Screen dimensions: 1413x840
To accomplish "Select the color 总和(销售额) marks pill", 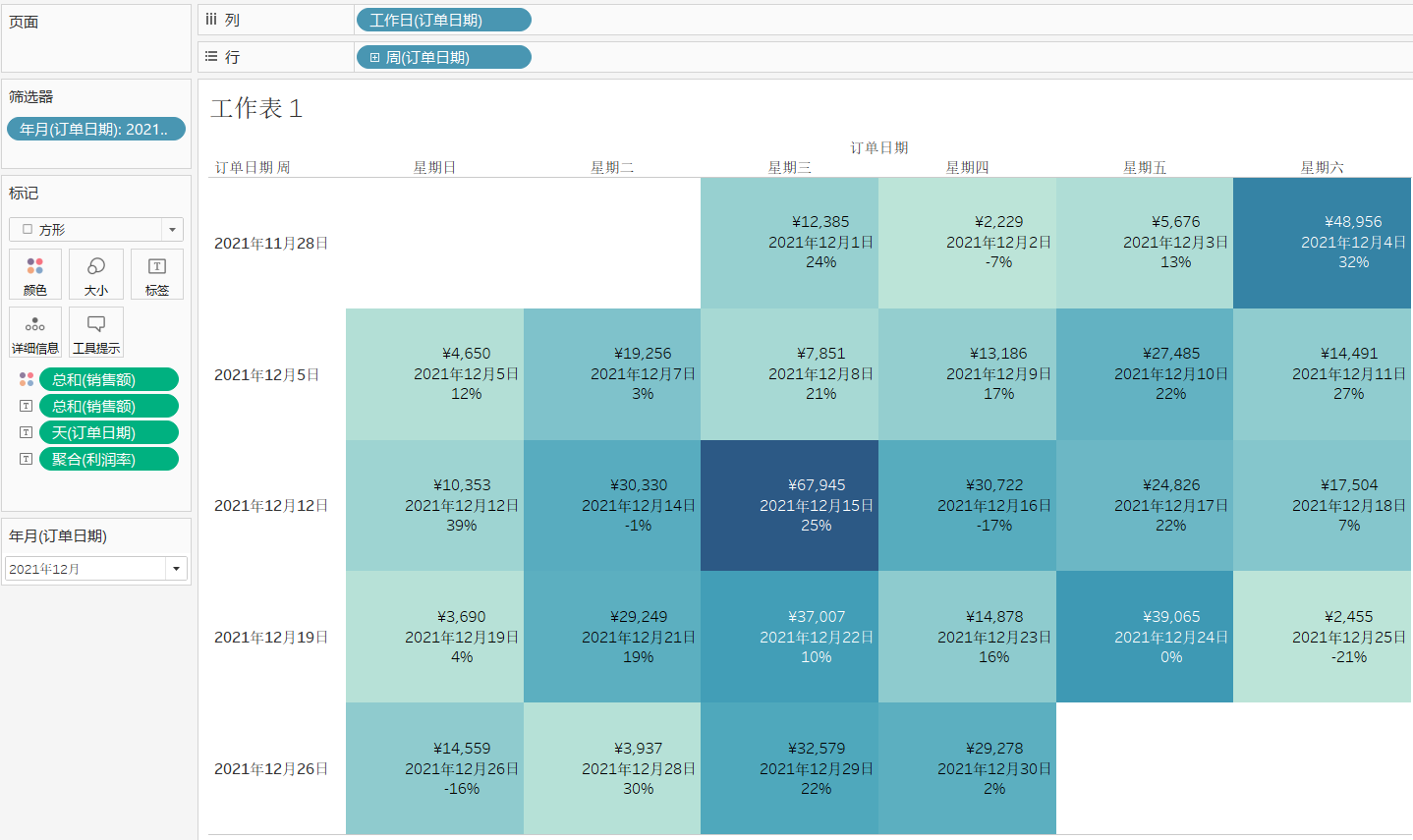I will point(109,379).
